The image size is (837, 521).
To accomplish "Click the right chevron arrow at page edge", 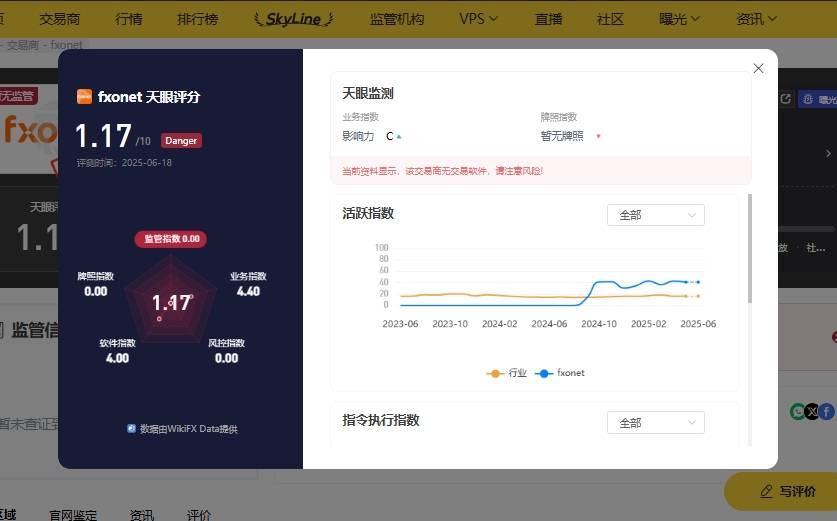I will point(828,153).
